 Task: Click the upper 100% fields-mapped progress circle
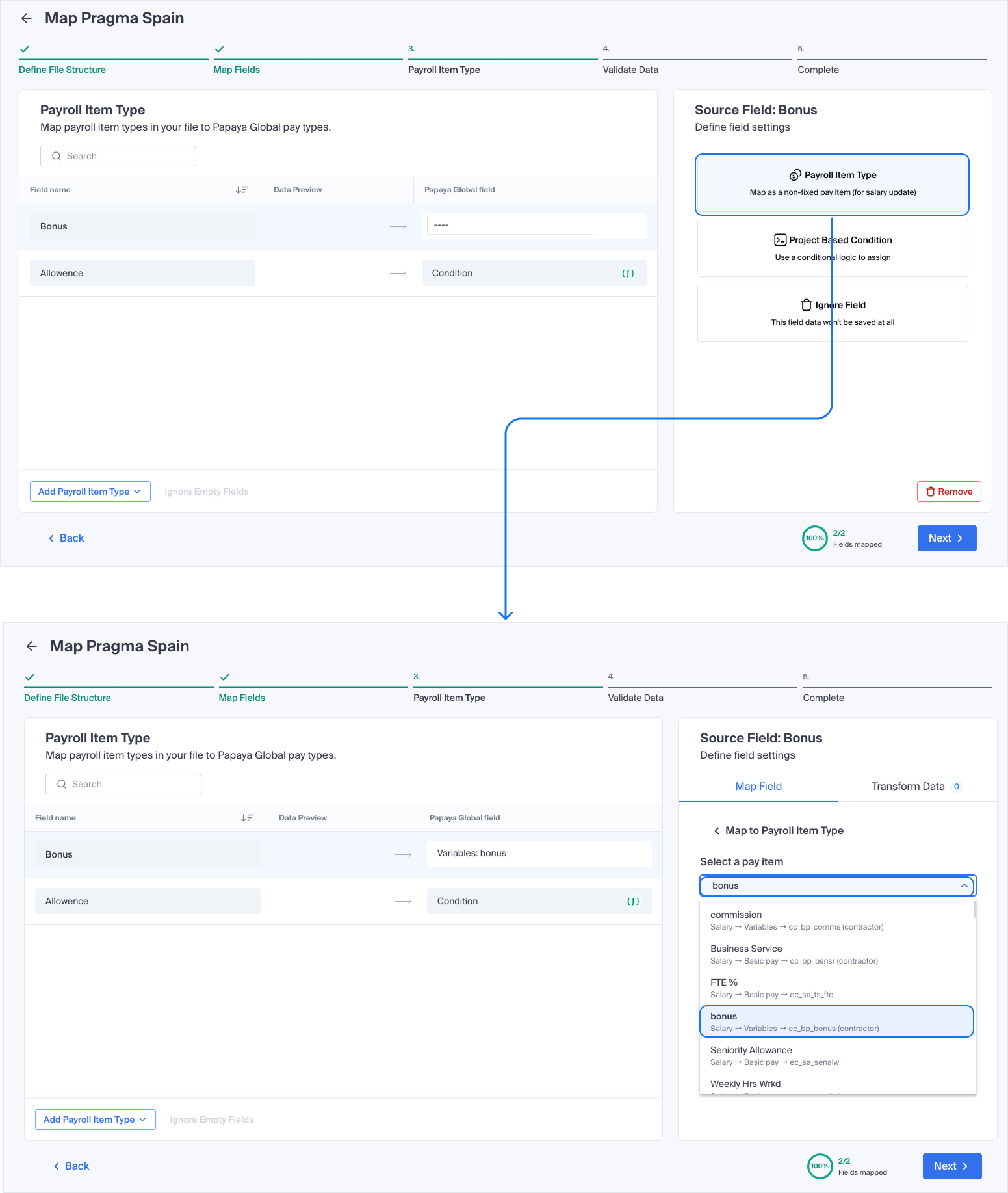pyautogui.click(x=815, y=538)
